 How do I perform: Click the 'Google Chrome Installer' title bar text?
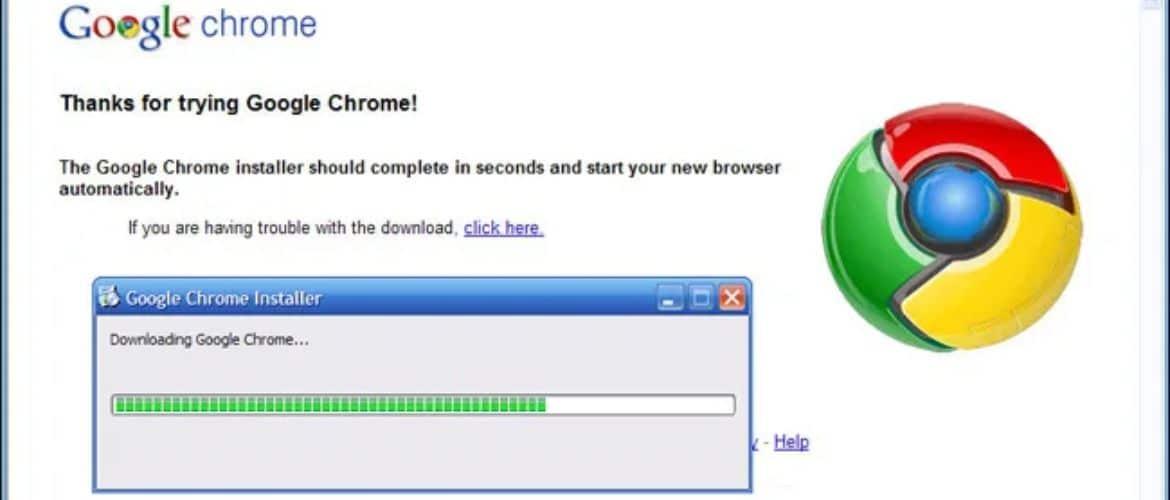(x=223, y=298)
